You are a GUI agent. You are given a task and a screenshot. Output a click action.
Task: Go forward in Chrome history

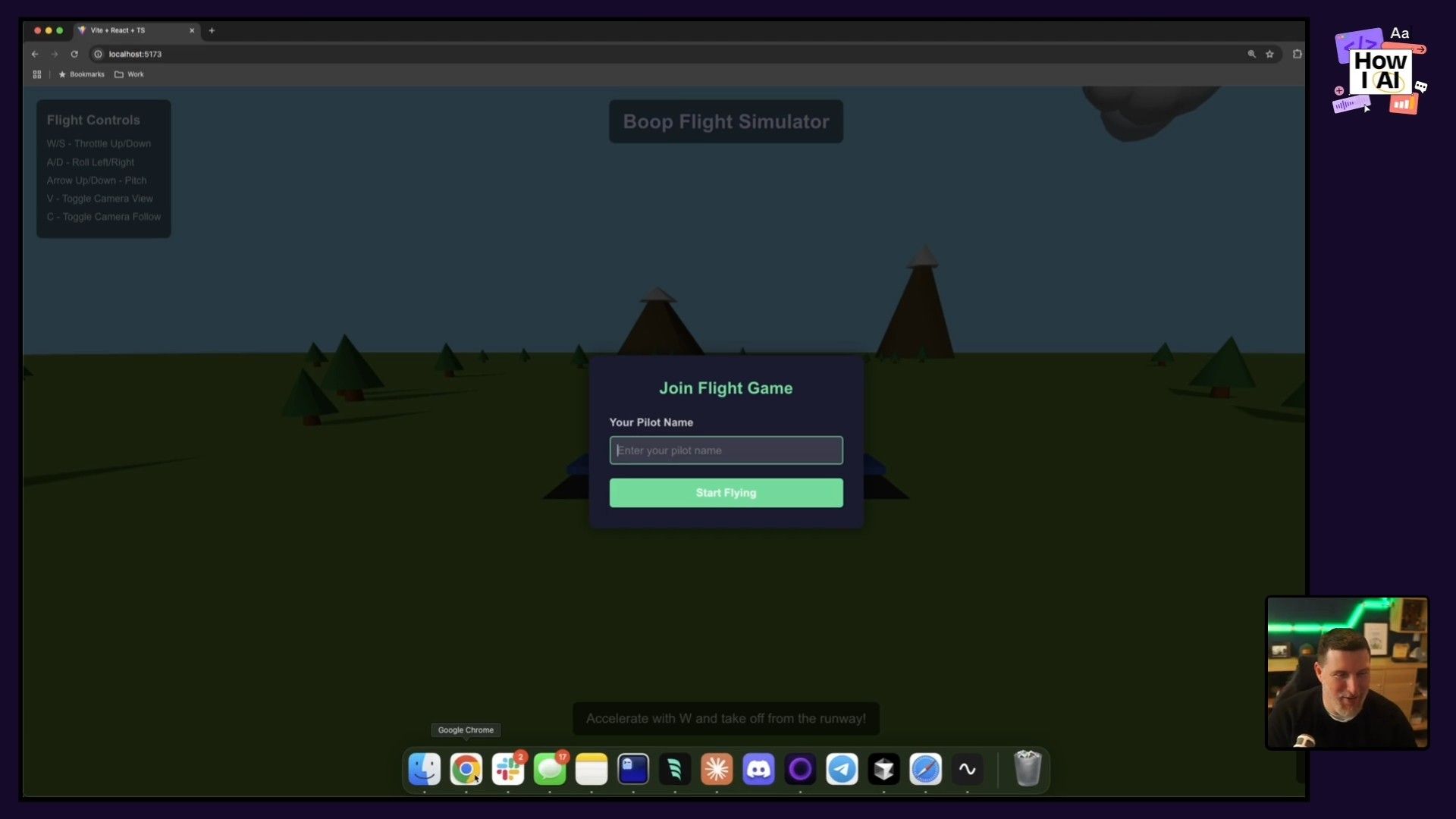click(55, 54)
